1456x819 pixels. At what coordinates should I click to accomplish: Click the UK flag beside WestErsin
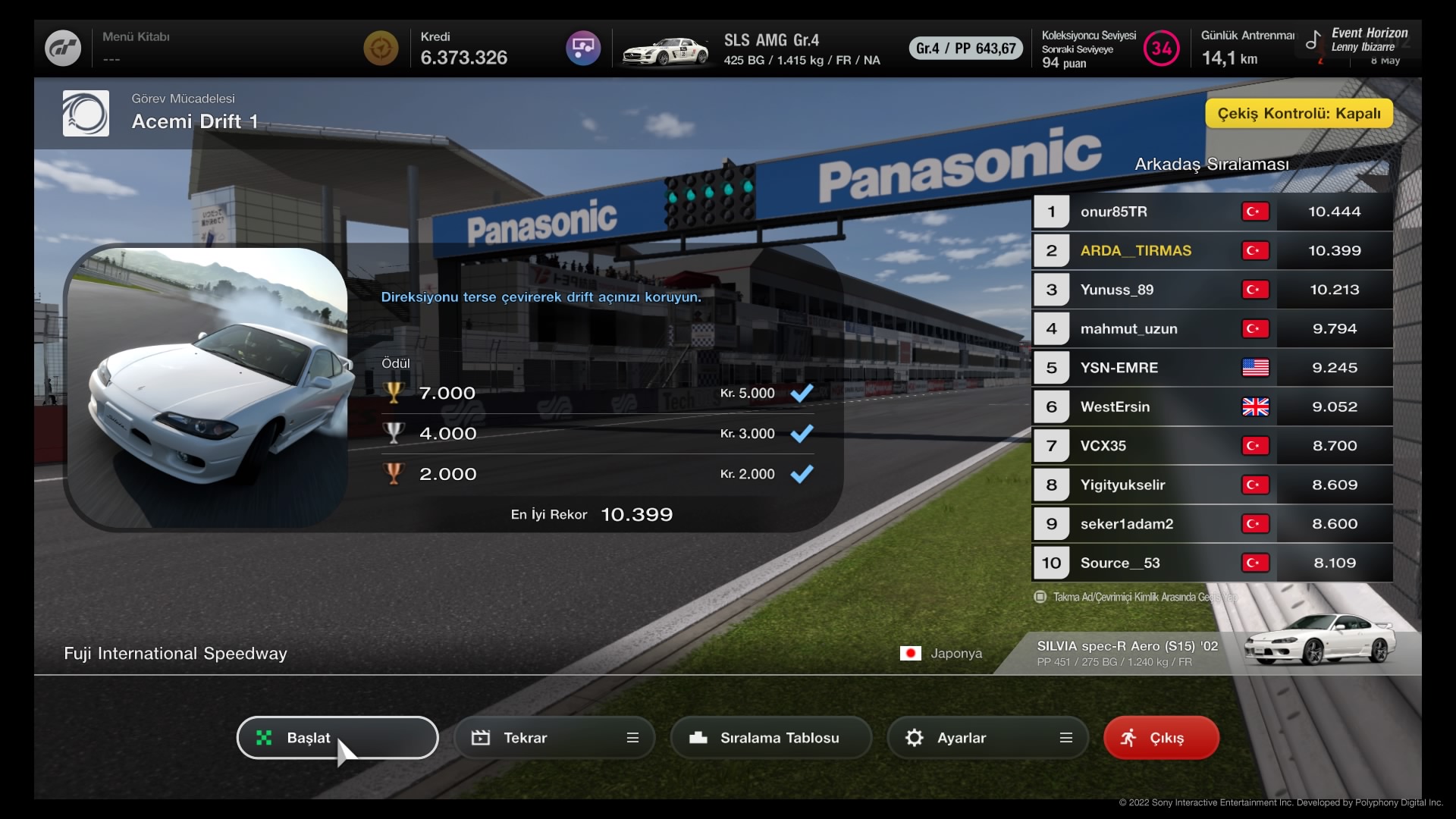click(1255, 406)
